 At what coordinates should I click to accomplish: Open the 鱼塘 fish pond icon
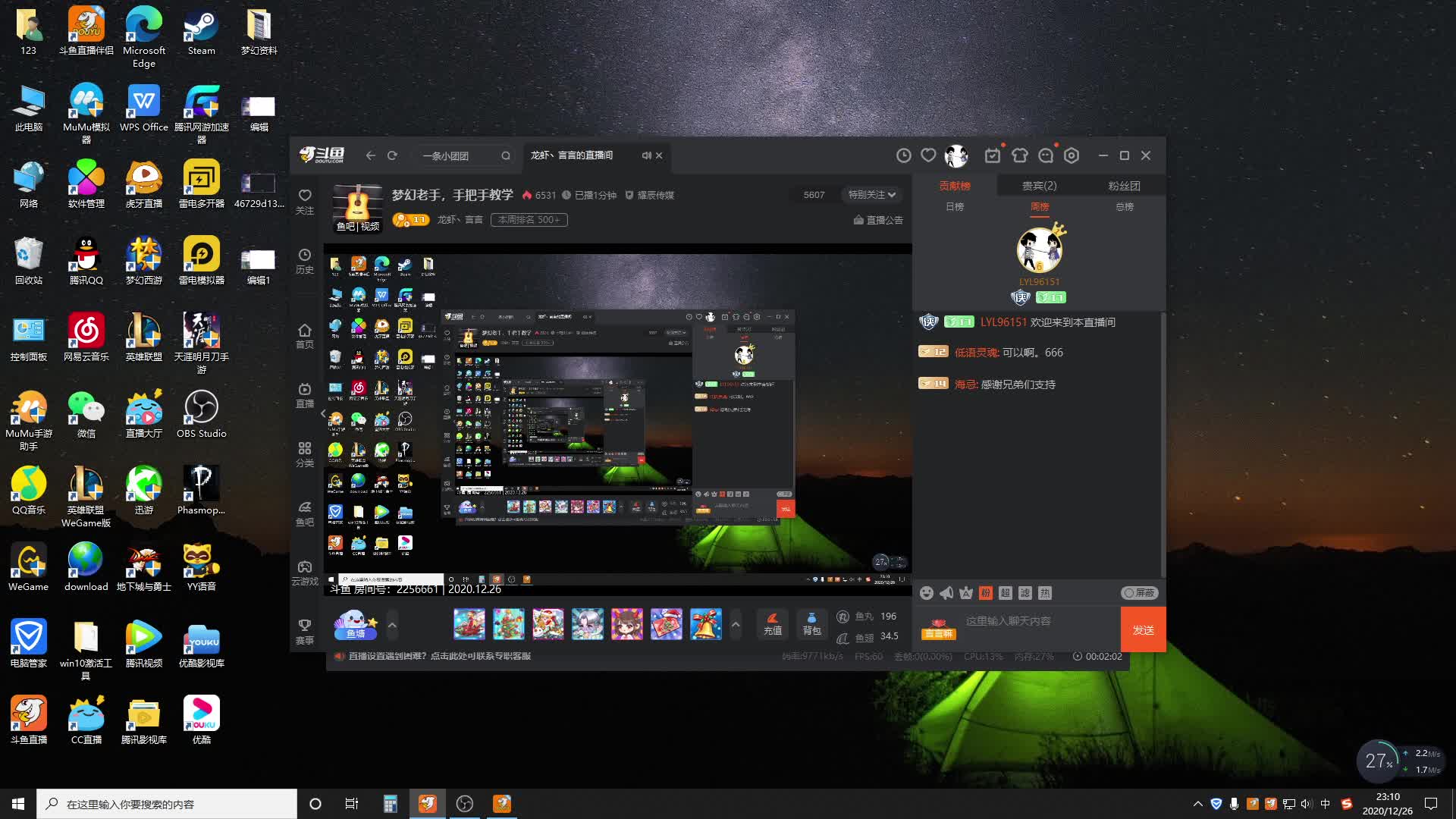356,625
